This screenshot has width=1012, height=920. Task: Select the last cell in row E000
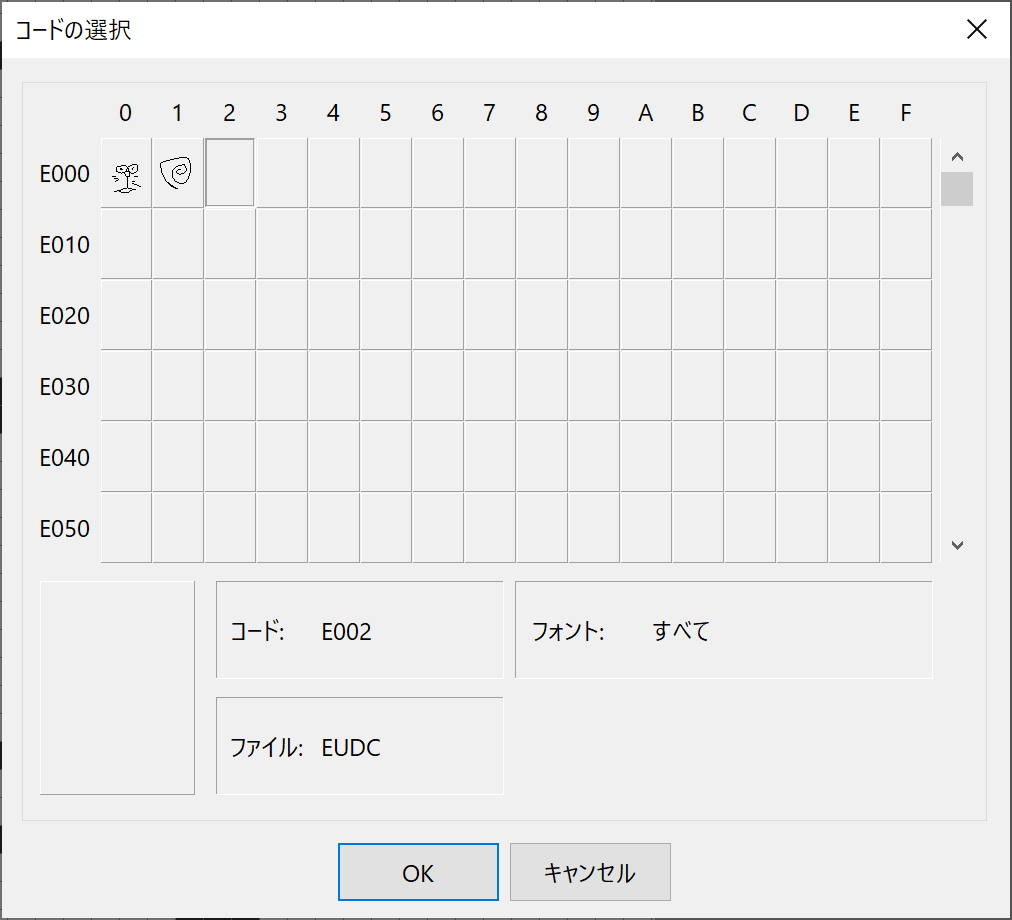[x=905, y=173]
